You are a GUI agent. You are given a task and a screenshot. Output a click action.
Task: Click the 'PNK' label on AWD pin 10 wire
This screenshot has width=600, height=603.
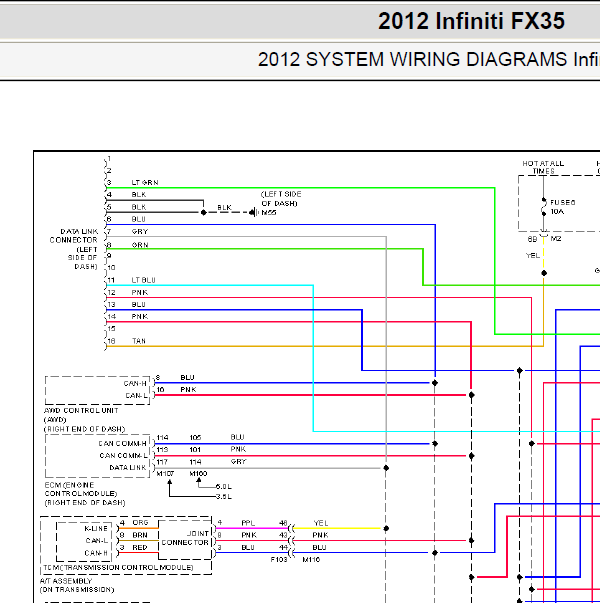[x=188, y=390]
